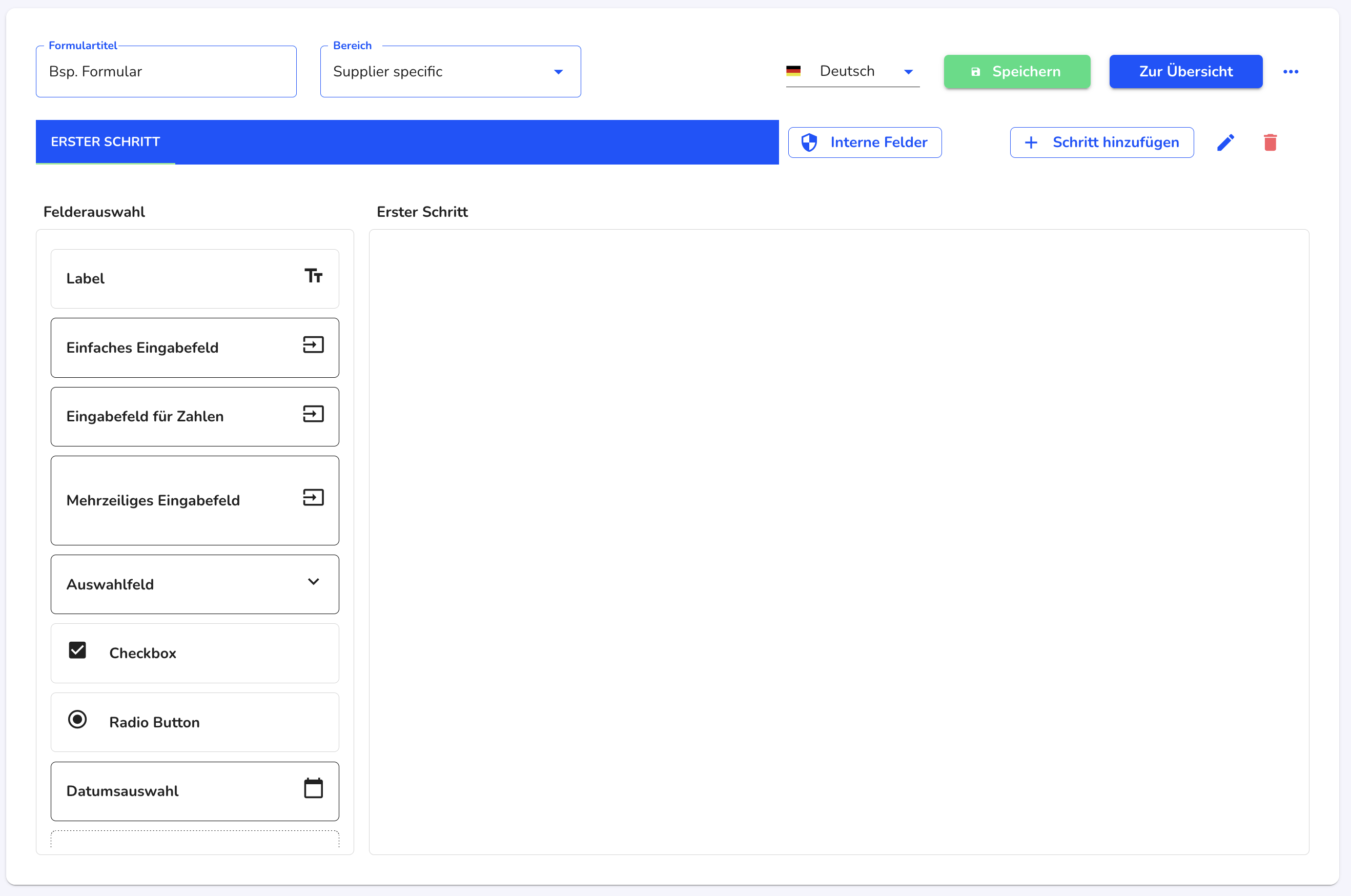Toggle the Checkbox field's check icon
Viewport: 1351px width, 896px height.
77,650
